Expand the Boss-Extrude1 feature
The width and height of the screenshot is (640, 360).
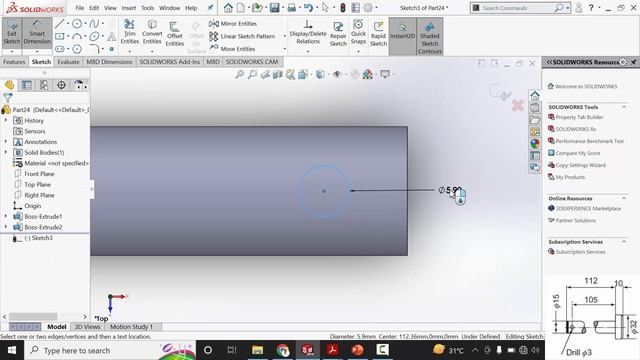coord(6,216)
